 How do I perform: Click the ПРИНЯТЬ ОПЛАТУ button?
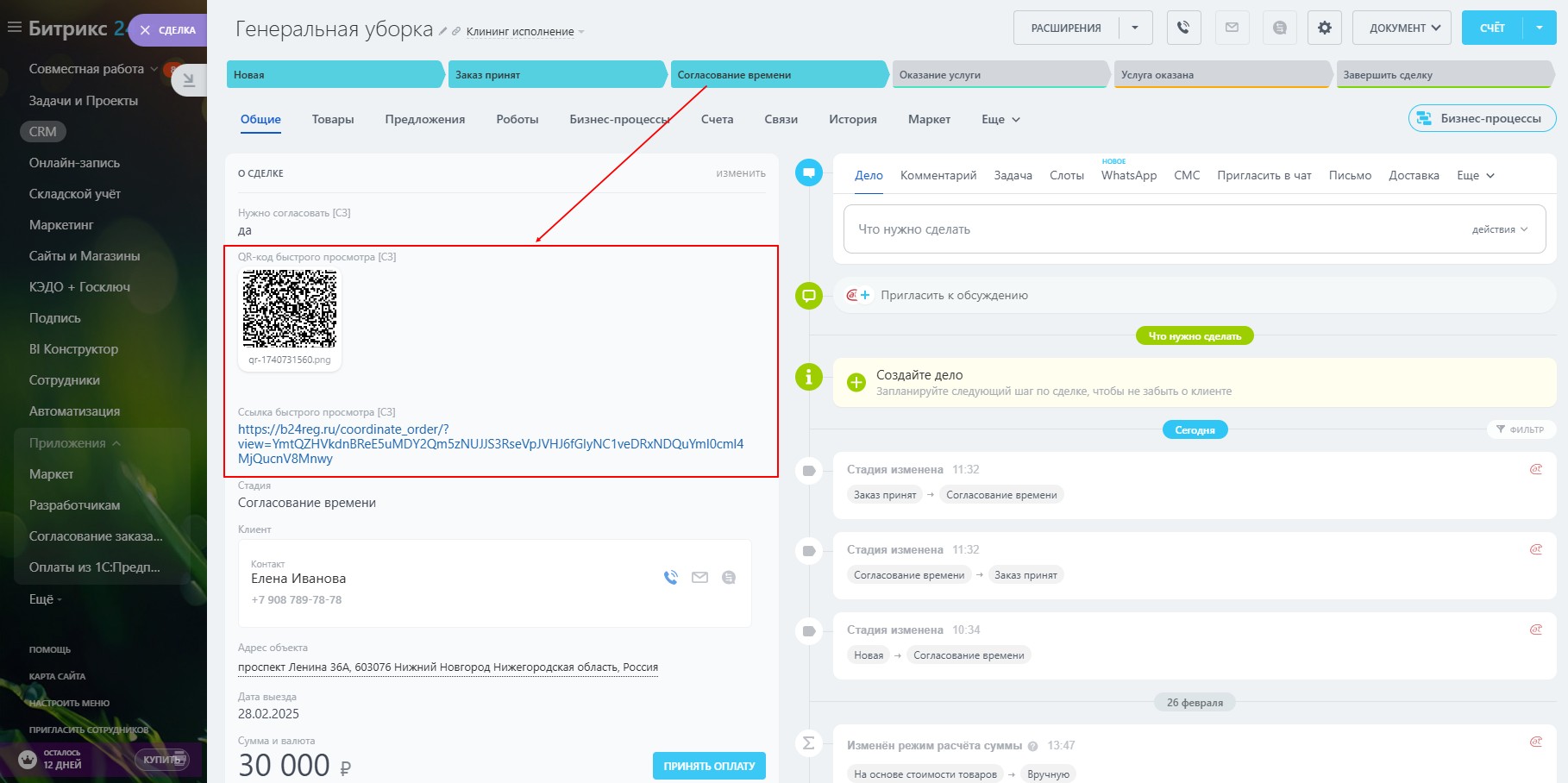coord(709,766)
